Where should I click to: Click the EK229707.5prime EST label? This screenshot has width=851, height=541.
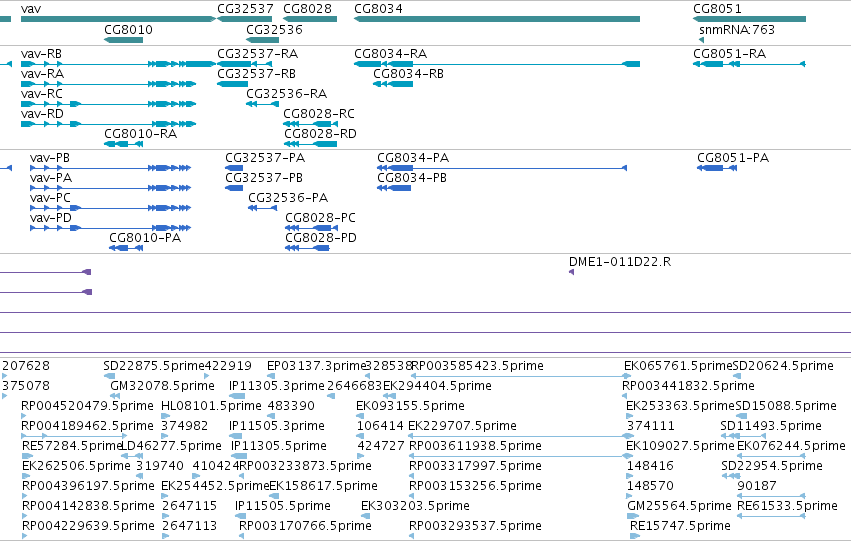coord(462,427)
